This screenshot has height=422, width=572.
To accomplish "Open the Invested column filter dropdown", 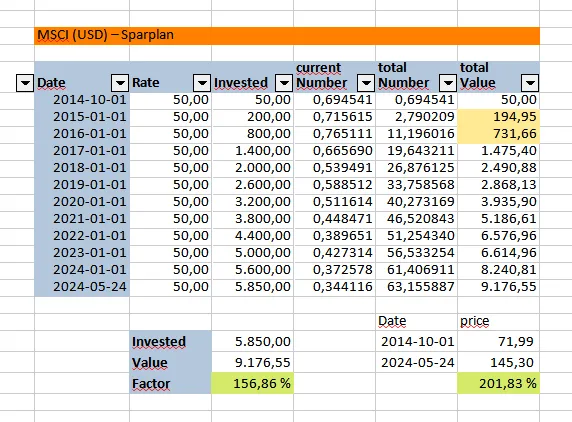I will tap(284, 83).
